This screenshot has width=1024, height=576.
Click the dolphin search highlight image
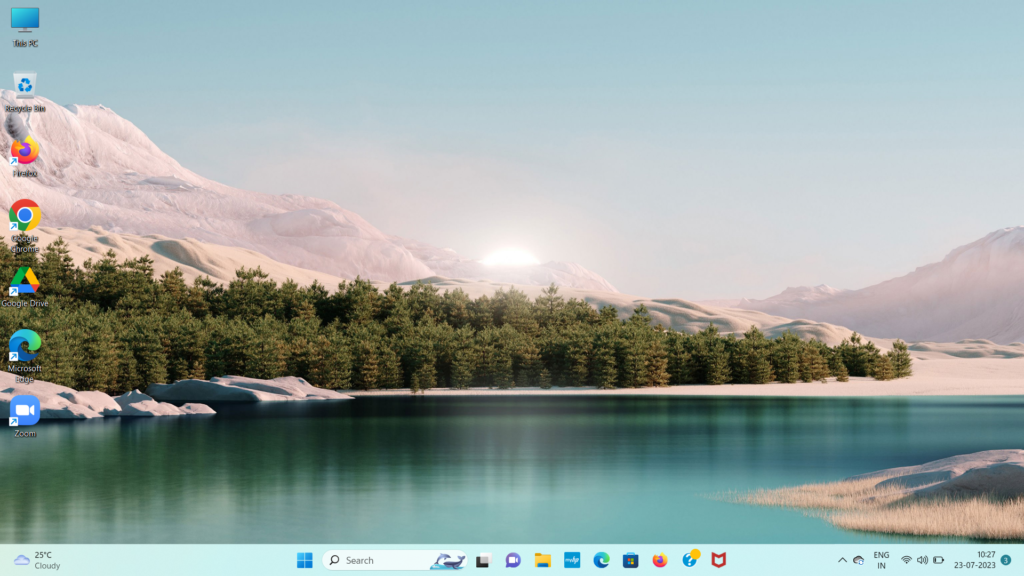point(448,560)
